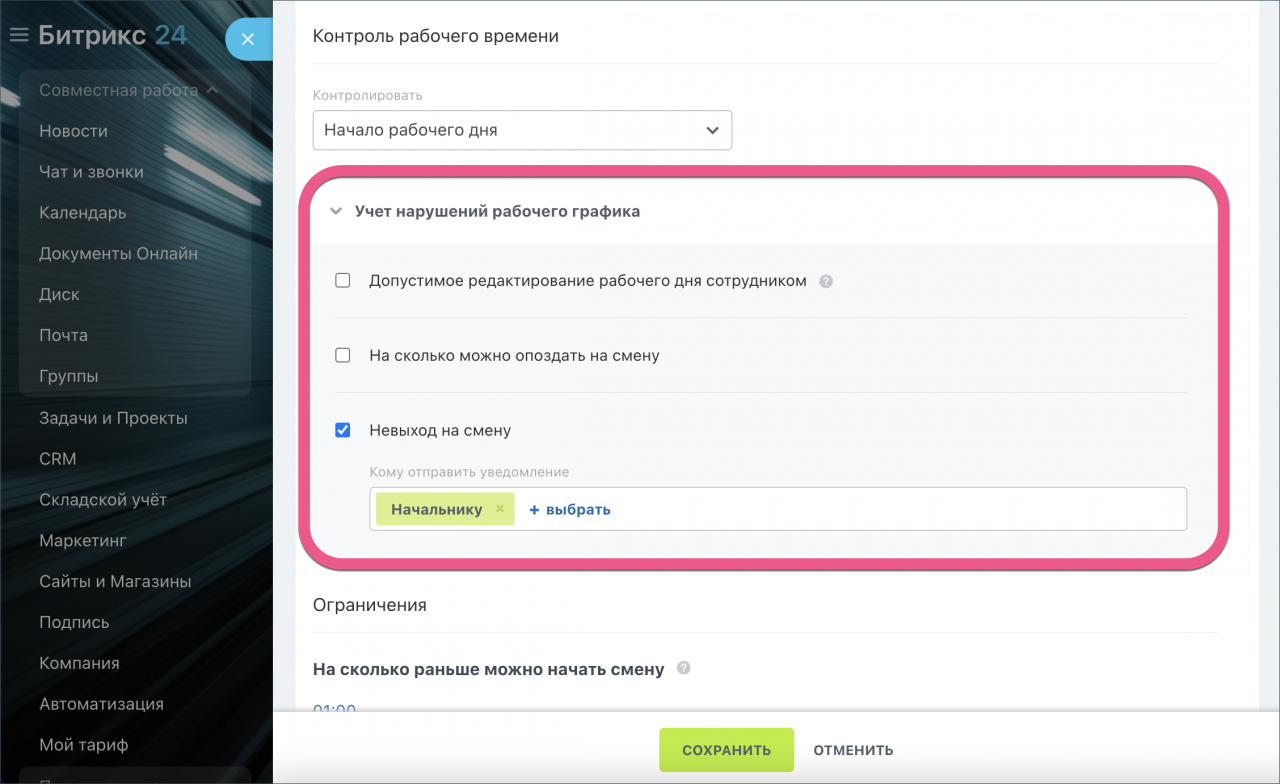
Task: Open Компания in the sidebar
Action: coord(79,663)
